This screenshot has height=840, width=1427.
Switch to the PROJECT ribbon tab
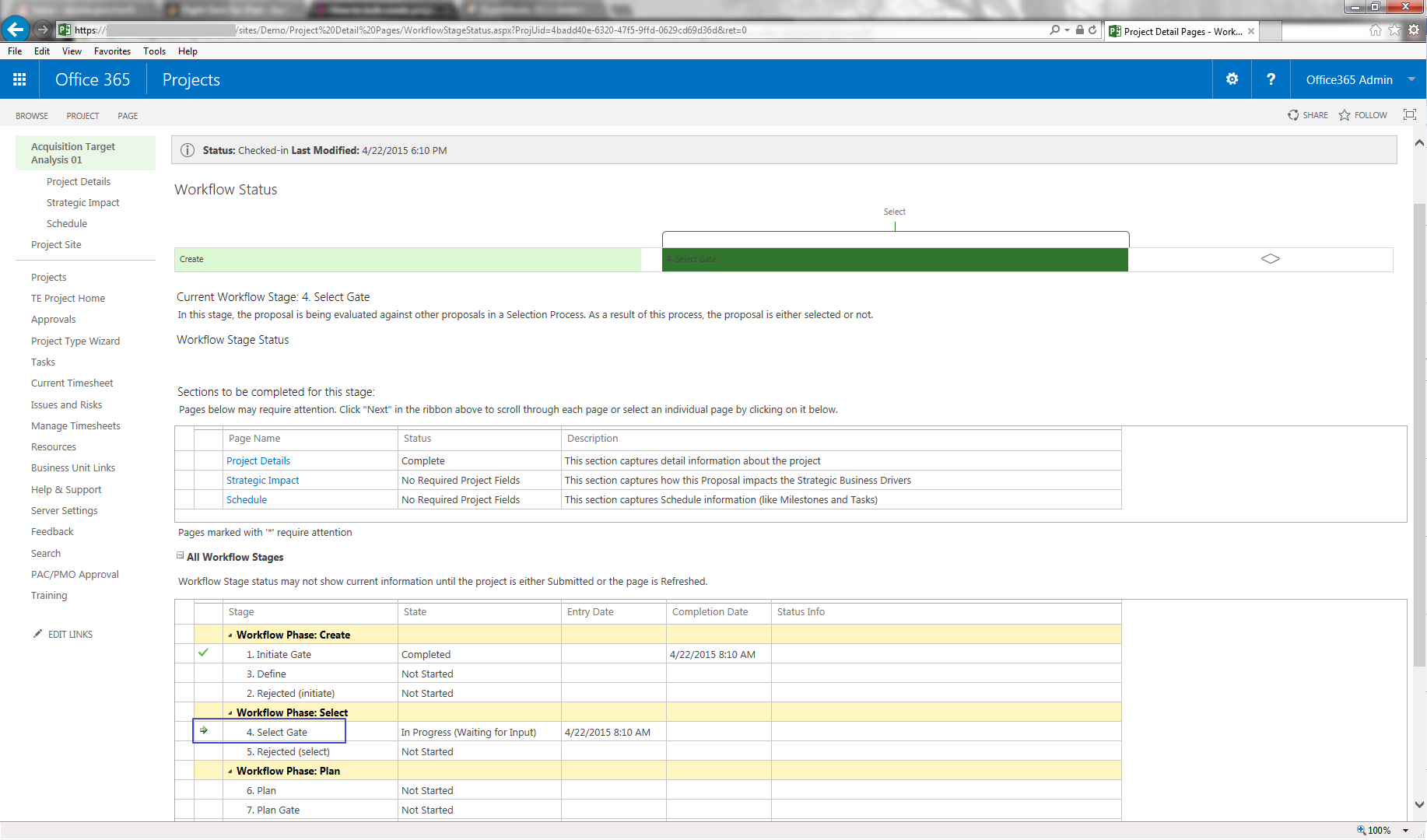click(x=82, y=116)
